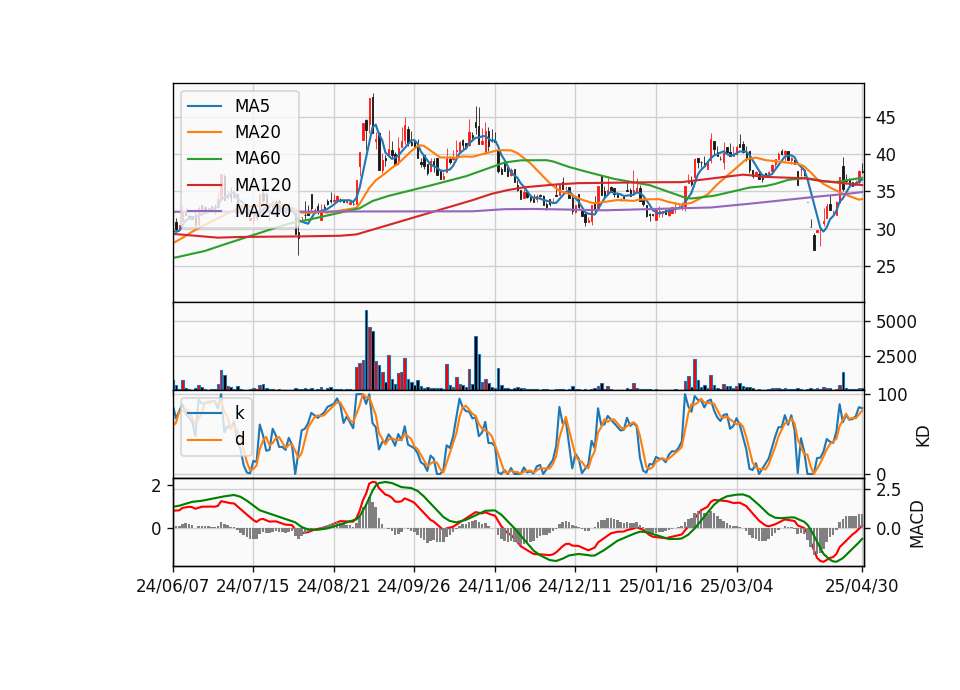Click the 25/01/16 date tick label
960x690 pixels.
(x=656, y=587)
